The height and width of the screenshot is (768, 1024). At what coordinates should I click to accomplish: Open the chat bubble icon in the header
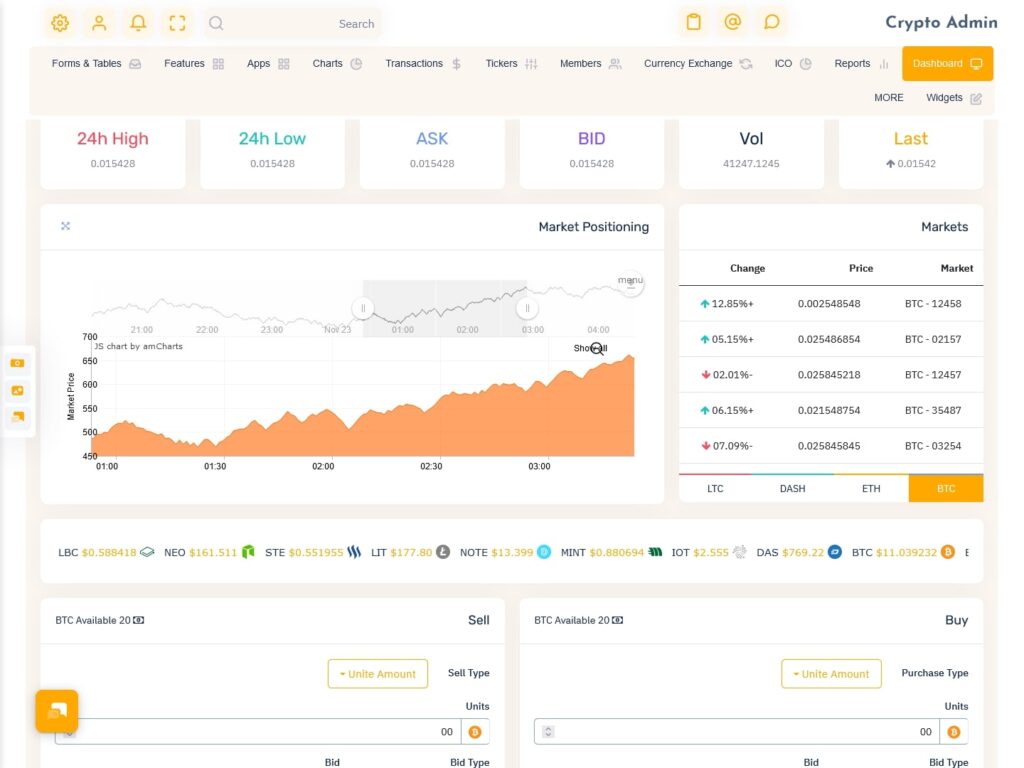773,22
